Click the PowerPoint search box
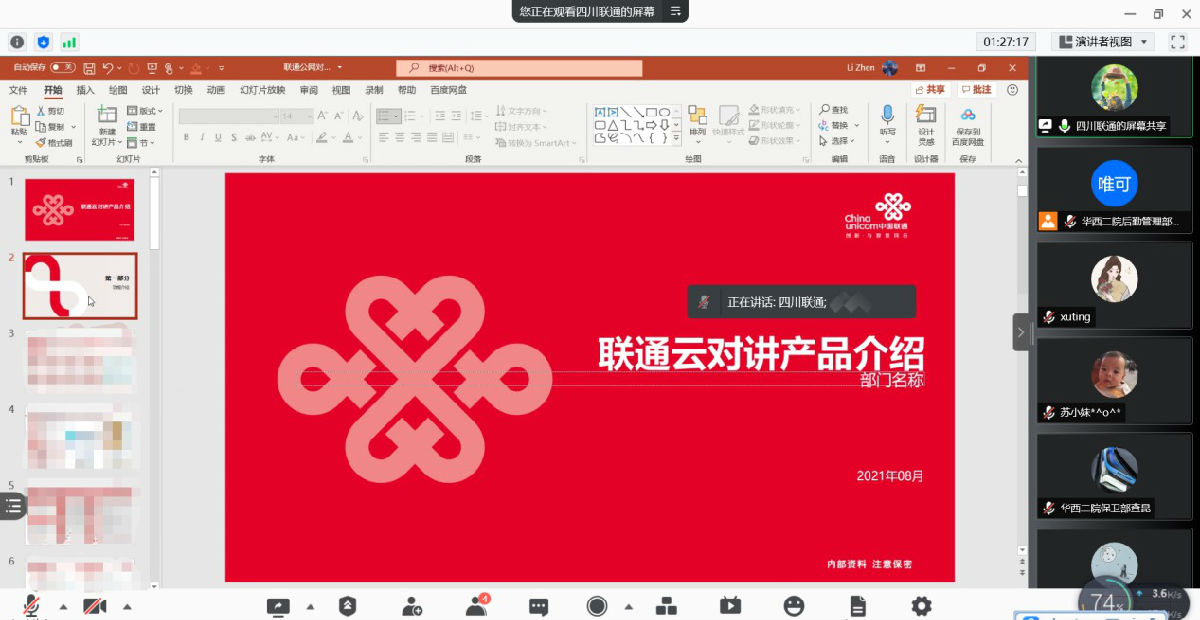The image size is (1200, 620). tap(519, 68)
